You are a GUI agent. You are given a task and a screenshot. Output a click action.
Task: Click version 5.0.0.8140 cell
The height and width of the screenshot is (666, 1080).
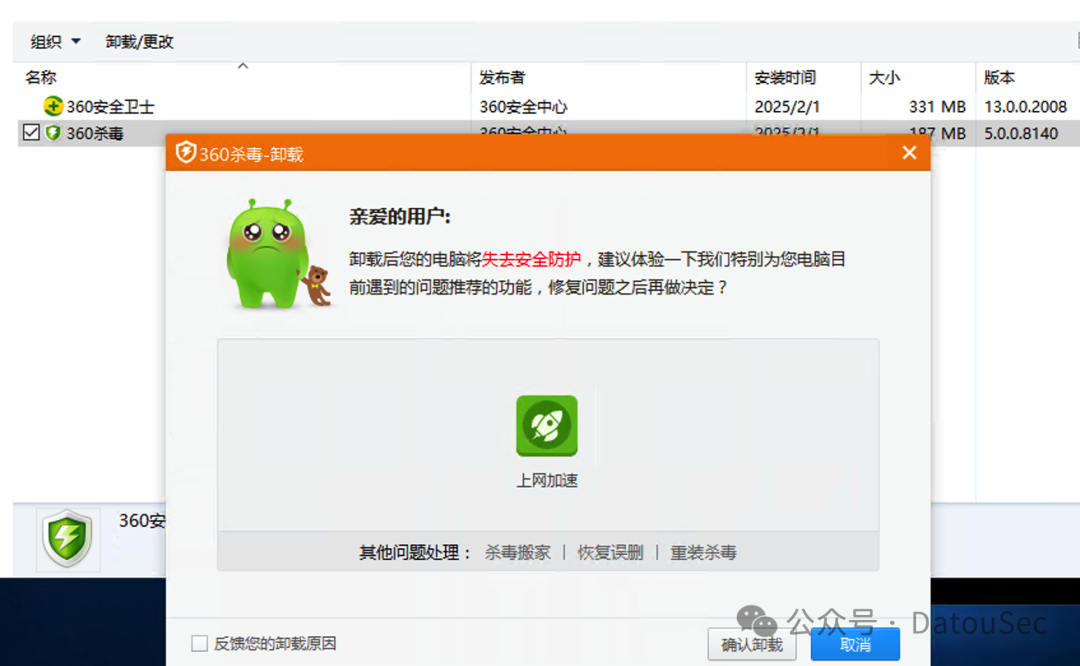(1021, 133)
